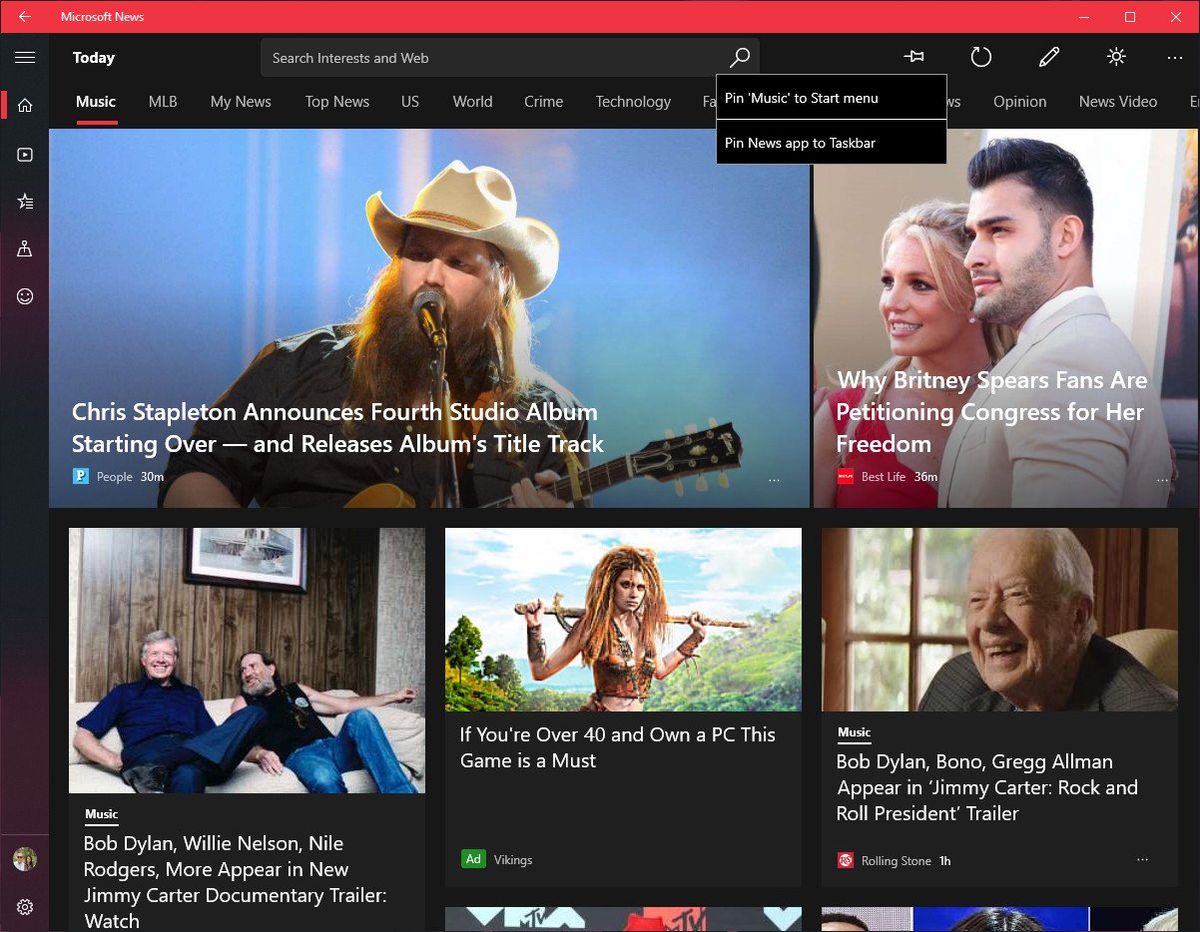Switch to the Opinion tab
The image size is (1200, 932).
click(1020, 101)
